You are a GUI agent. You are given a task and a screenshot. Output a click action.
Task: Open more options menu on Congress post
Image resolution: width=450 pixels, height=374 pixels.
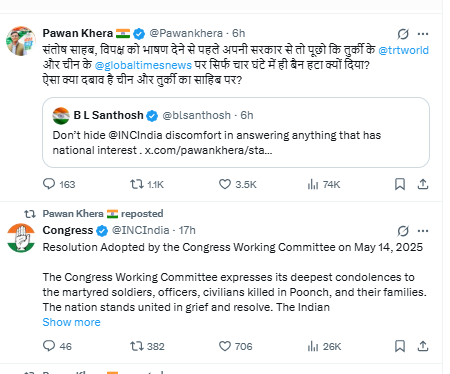coord(423,231)
